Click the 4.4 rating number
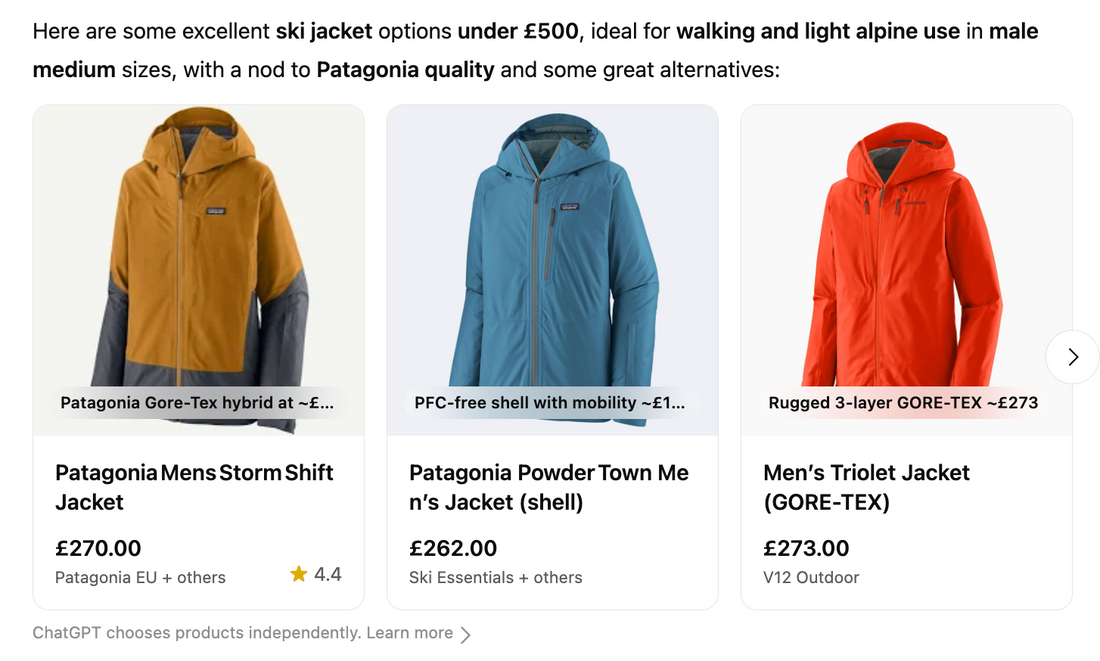The width and height of the screenshot is (1100, 661). [x=328, y=574]
